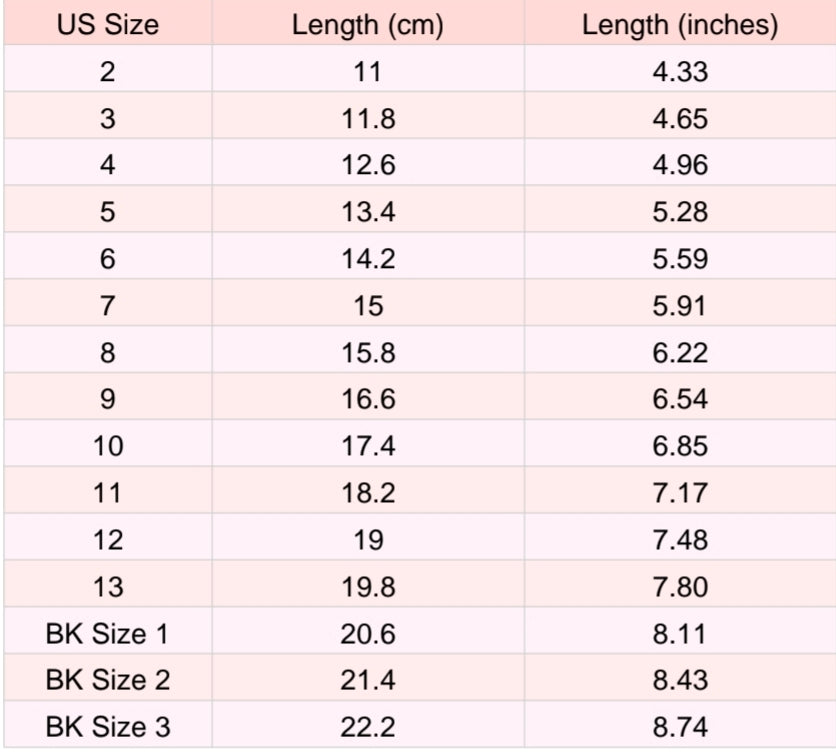
Task: Select the US size 2 cell
Action: click(x=107, y=72)
